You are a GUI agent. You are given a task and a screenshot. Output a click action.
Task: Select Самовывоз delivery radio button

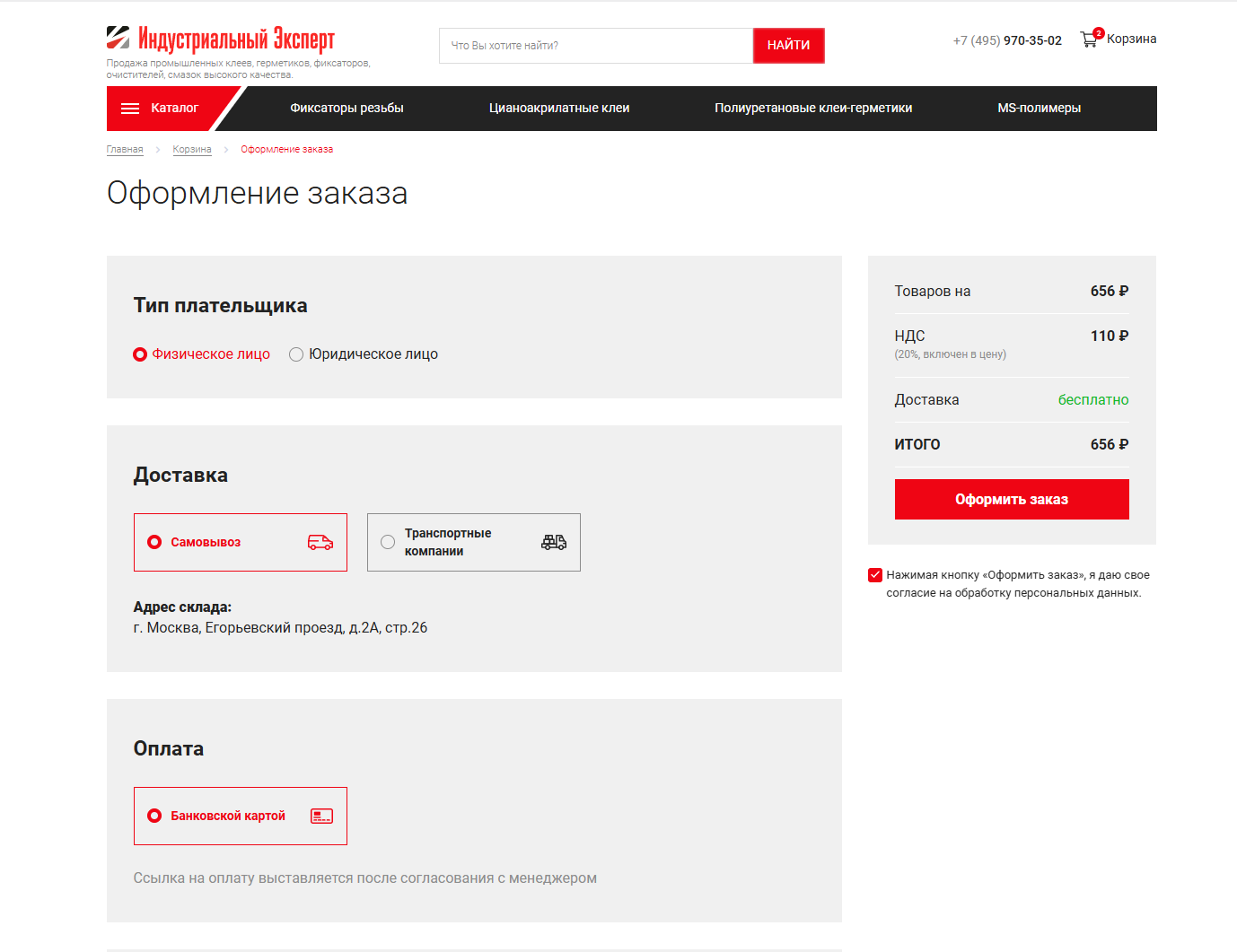coord(154,542)
